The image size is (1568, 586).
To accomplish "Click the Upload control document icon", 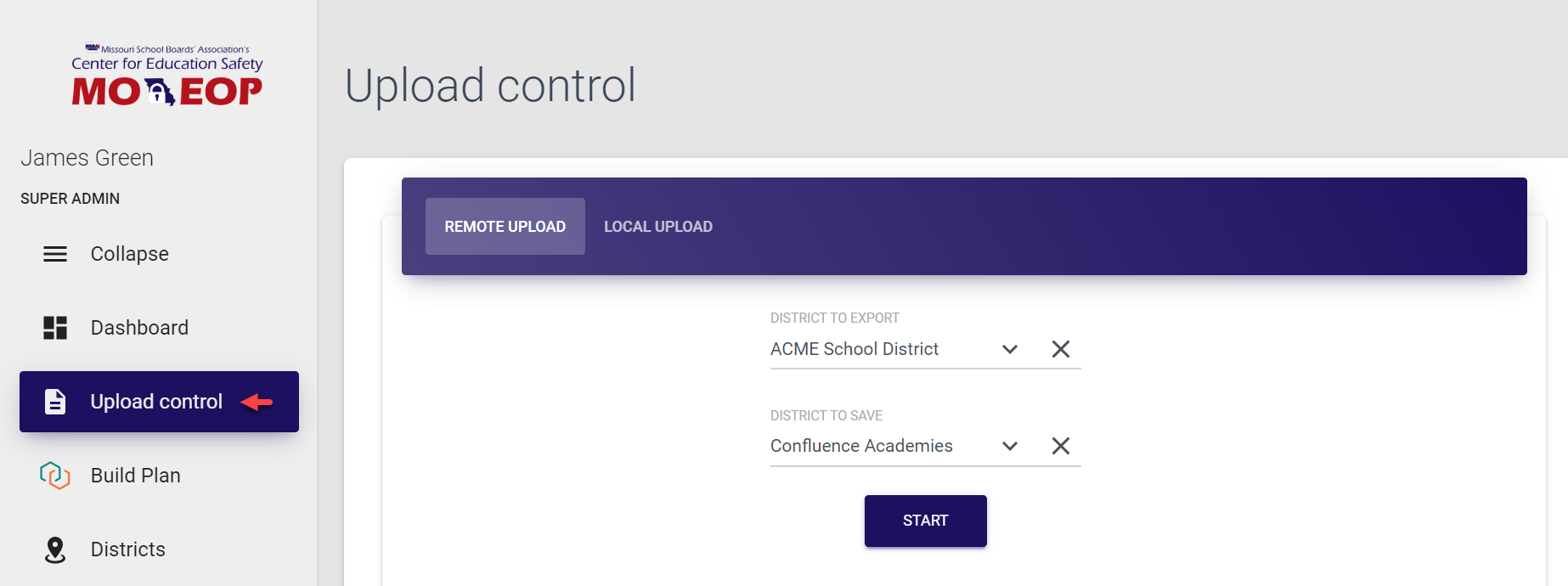I will click(55, 402).
